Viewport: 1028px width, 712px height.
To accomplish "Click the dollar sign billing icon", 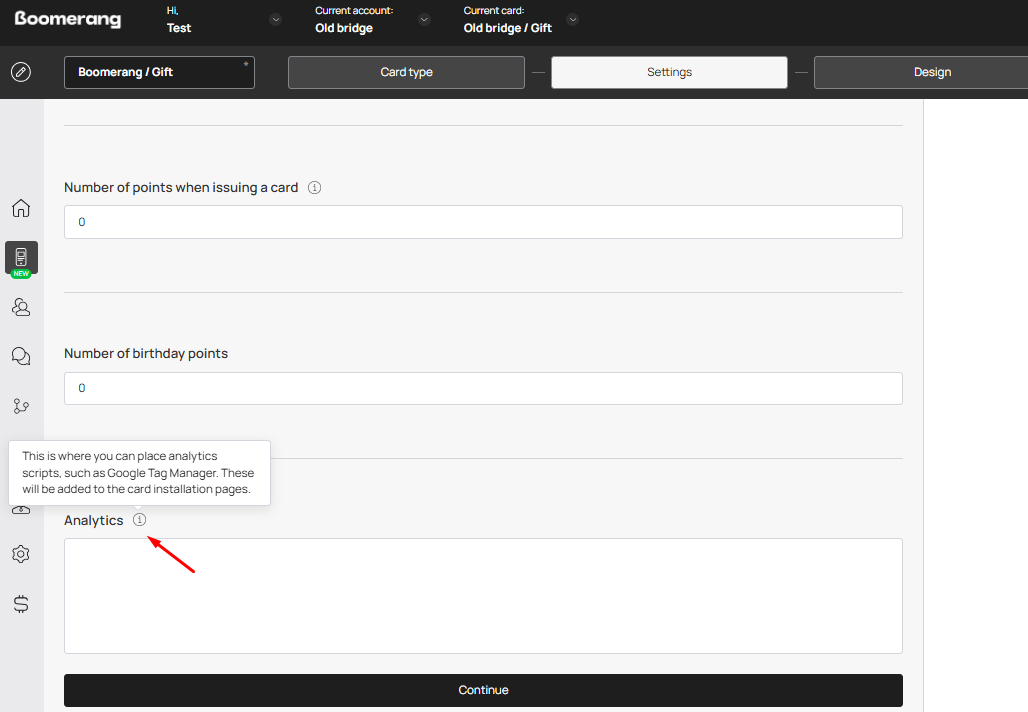I will point(21,604).
